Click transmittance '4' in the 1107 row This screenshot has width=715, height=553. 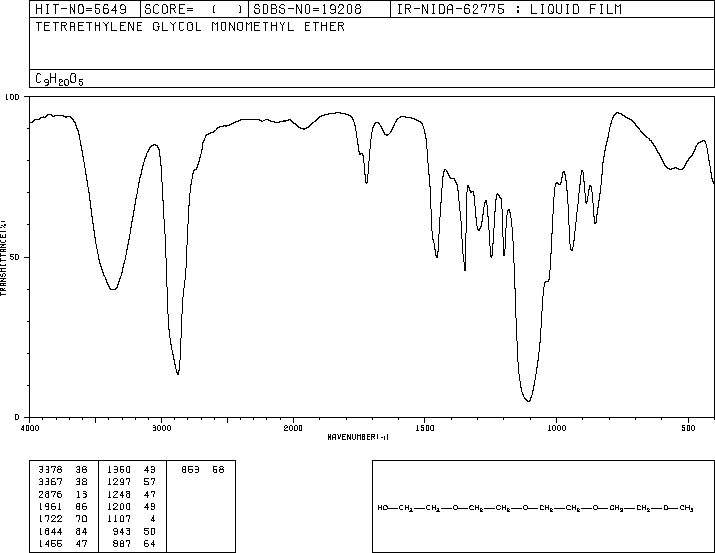click(153, 519)
